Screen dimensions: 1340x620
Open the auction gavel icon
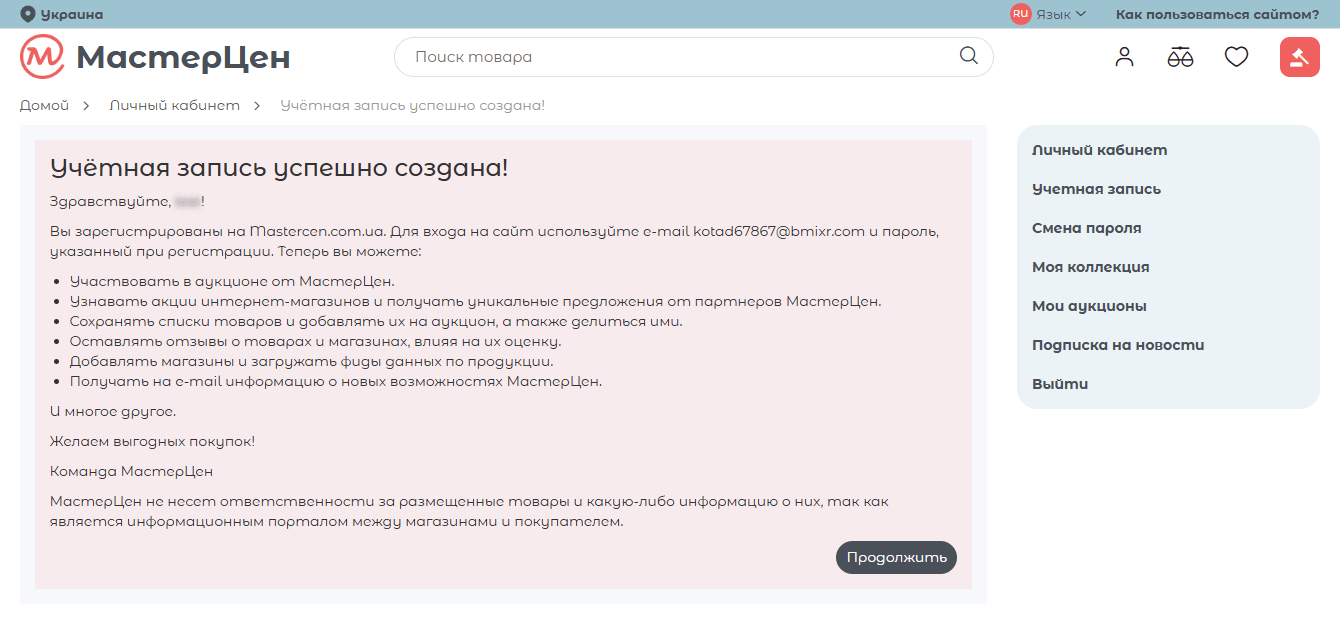click(1299, 57)
